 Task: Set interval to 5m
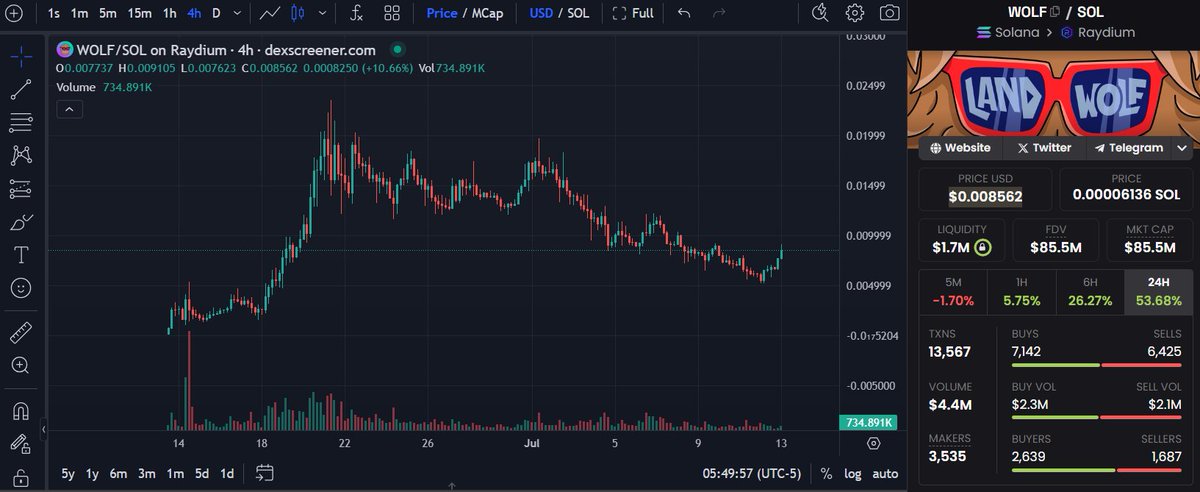108,13
